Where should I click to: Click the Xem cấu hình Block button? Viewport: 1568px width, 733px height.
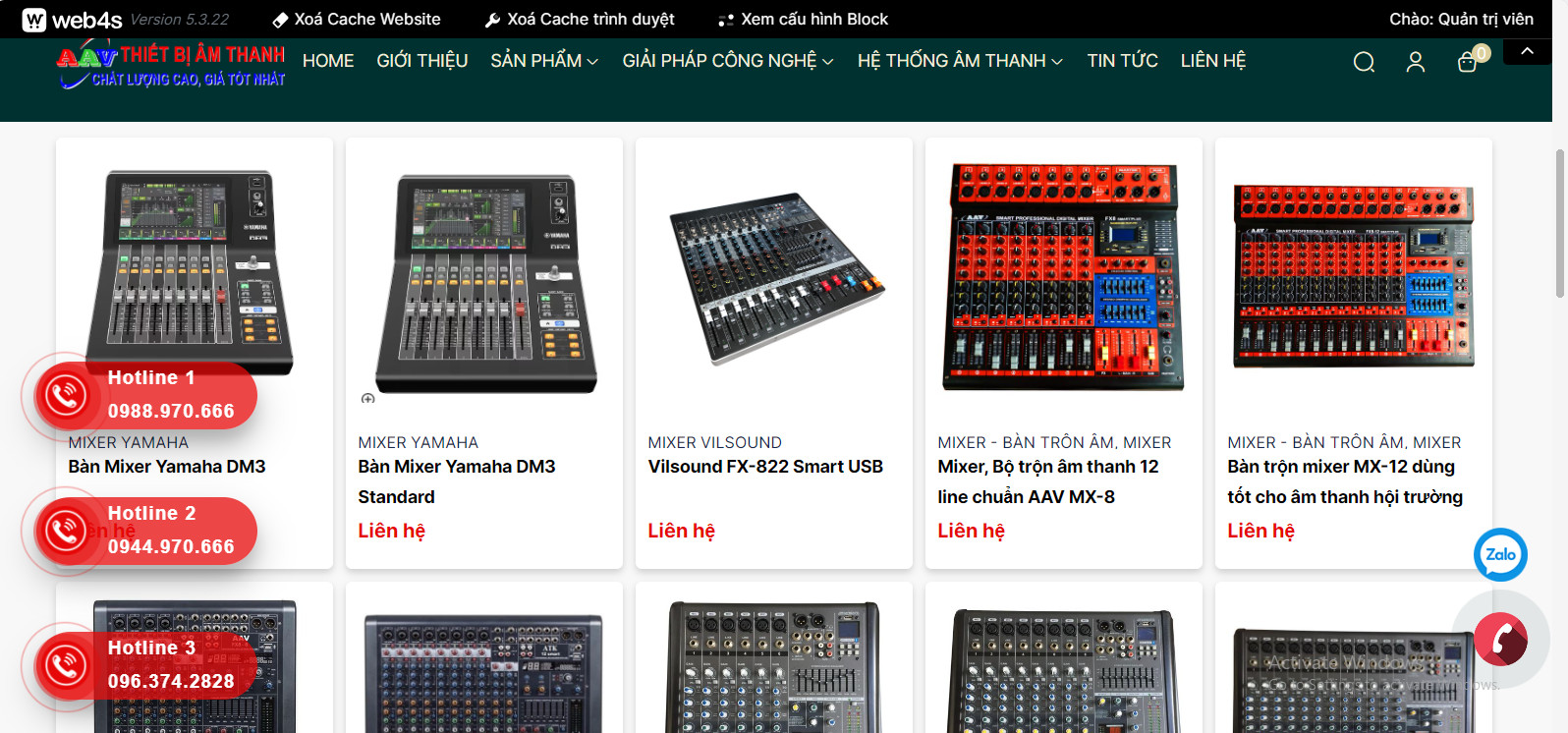pyautogui.click(x=803, y=20)
